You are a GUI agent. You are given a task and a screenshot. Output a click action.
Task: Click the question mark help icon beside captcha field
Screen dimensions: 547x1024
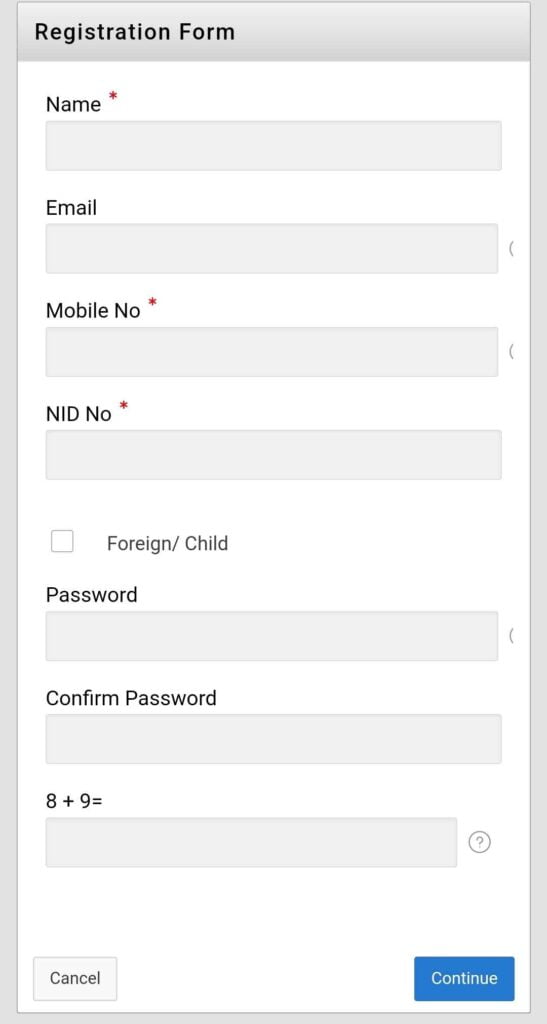tap(480, 842)
